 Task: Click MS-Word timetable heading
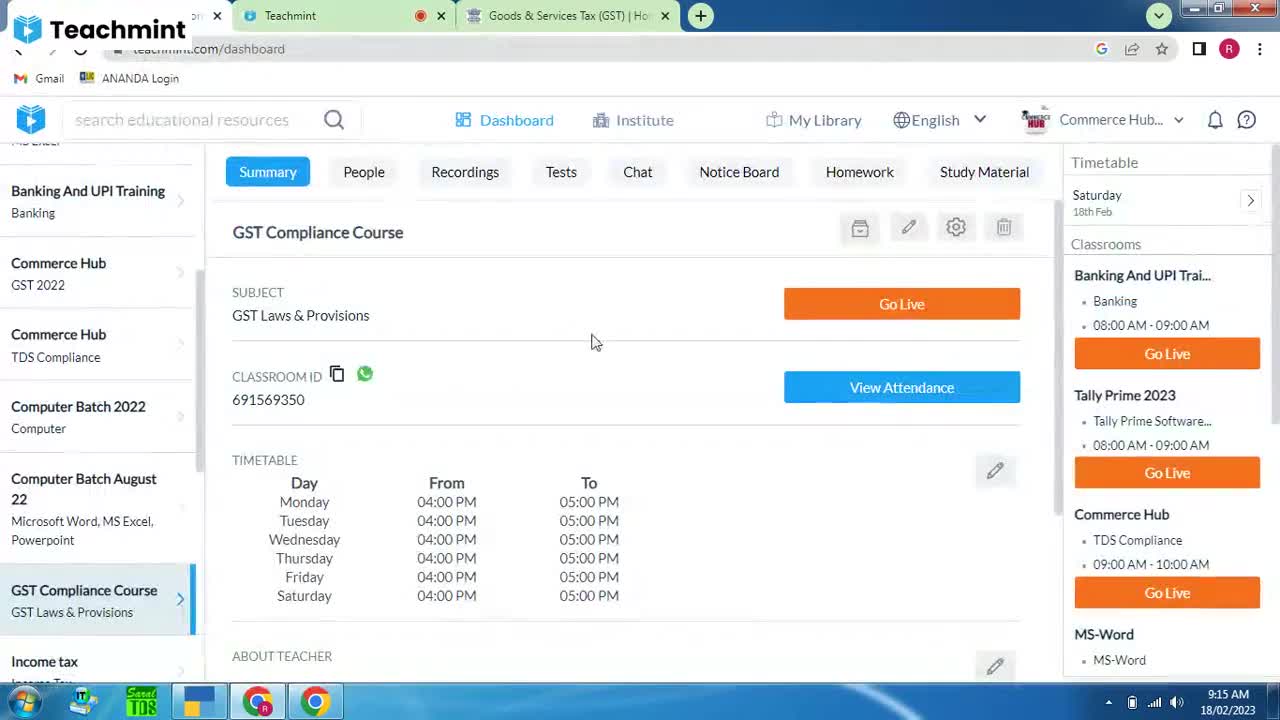[1104, 634]
